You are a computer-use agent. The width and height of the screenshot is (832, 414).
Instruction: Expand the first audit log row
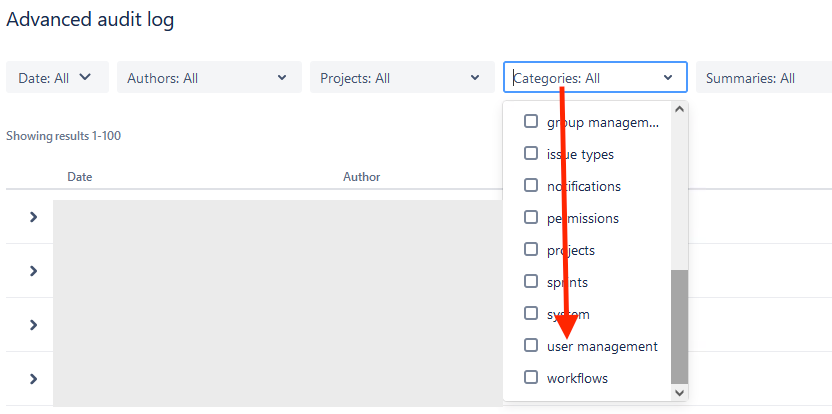pos(33,217)
